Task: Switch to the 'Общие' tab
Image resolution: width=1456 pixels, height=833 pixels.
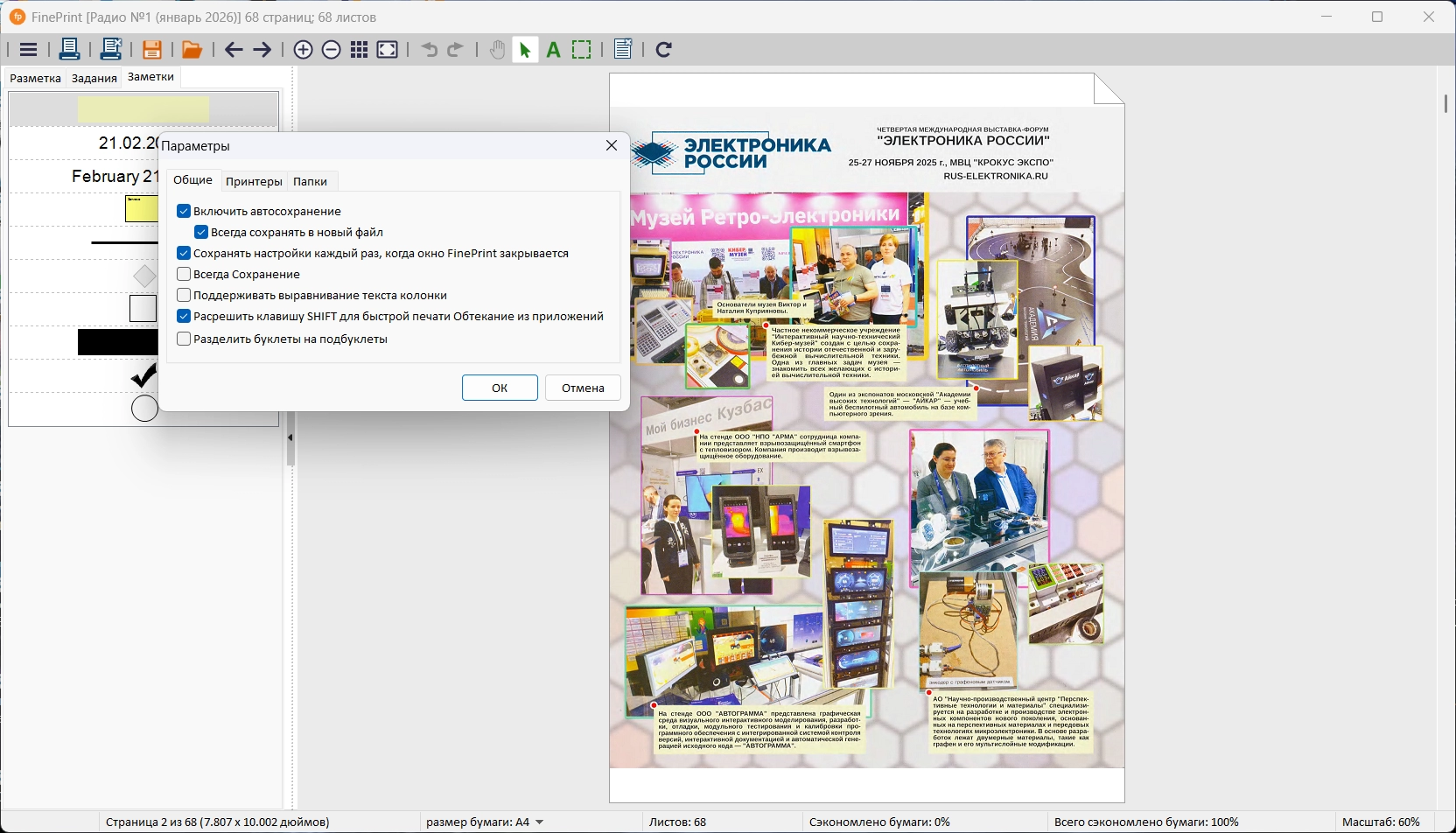Action: coord(192,180)
